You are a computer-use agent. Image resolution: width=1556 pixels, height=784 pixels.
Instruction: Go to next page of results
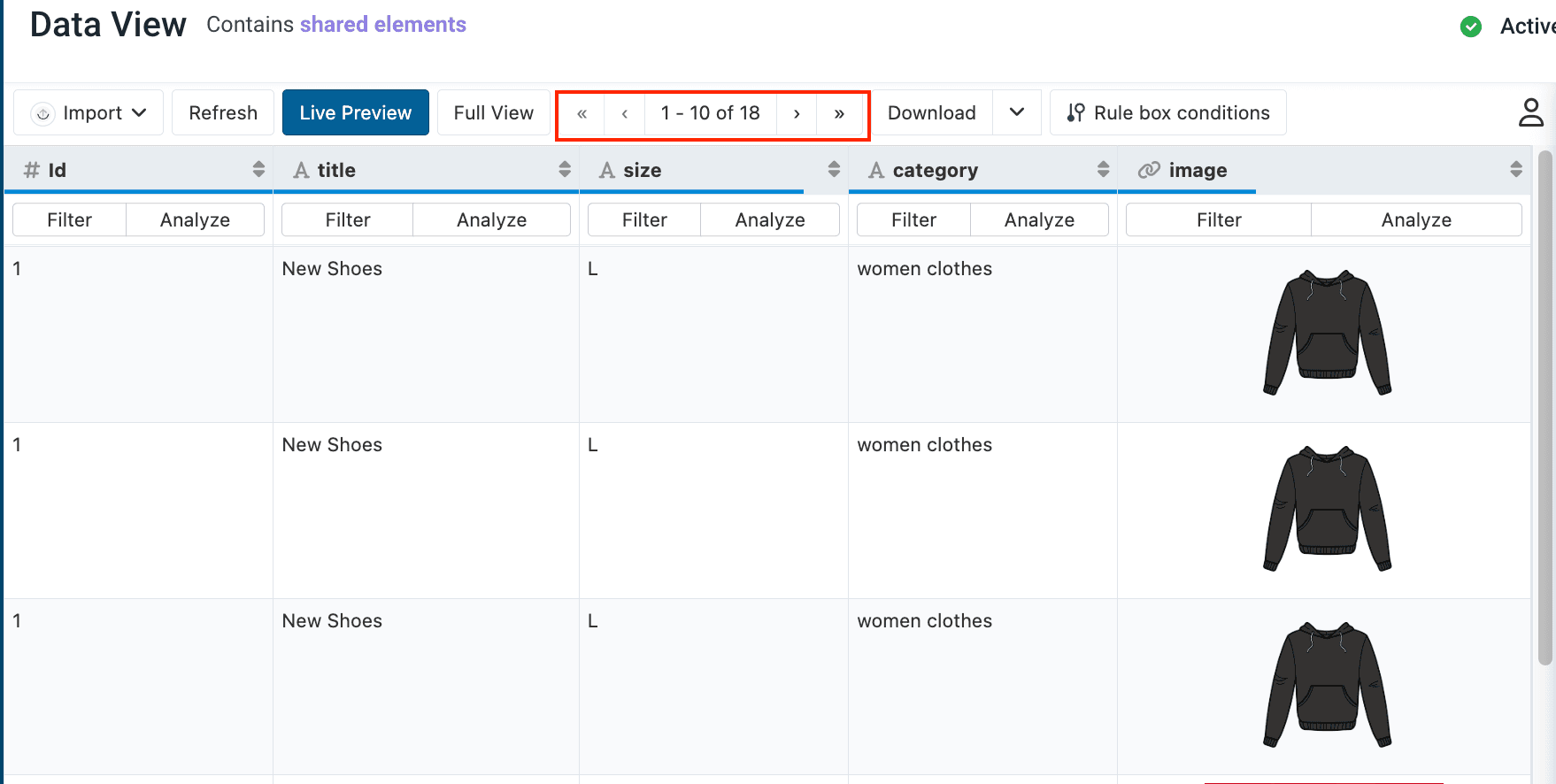coord(797,113)
